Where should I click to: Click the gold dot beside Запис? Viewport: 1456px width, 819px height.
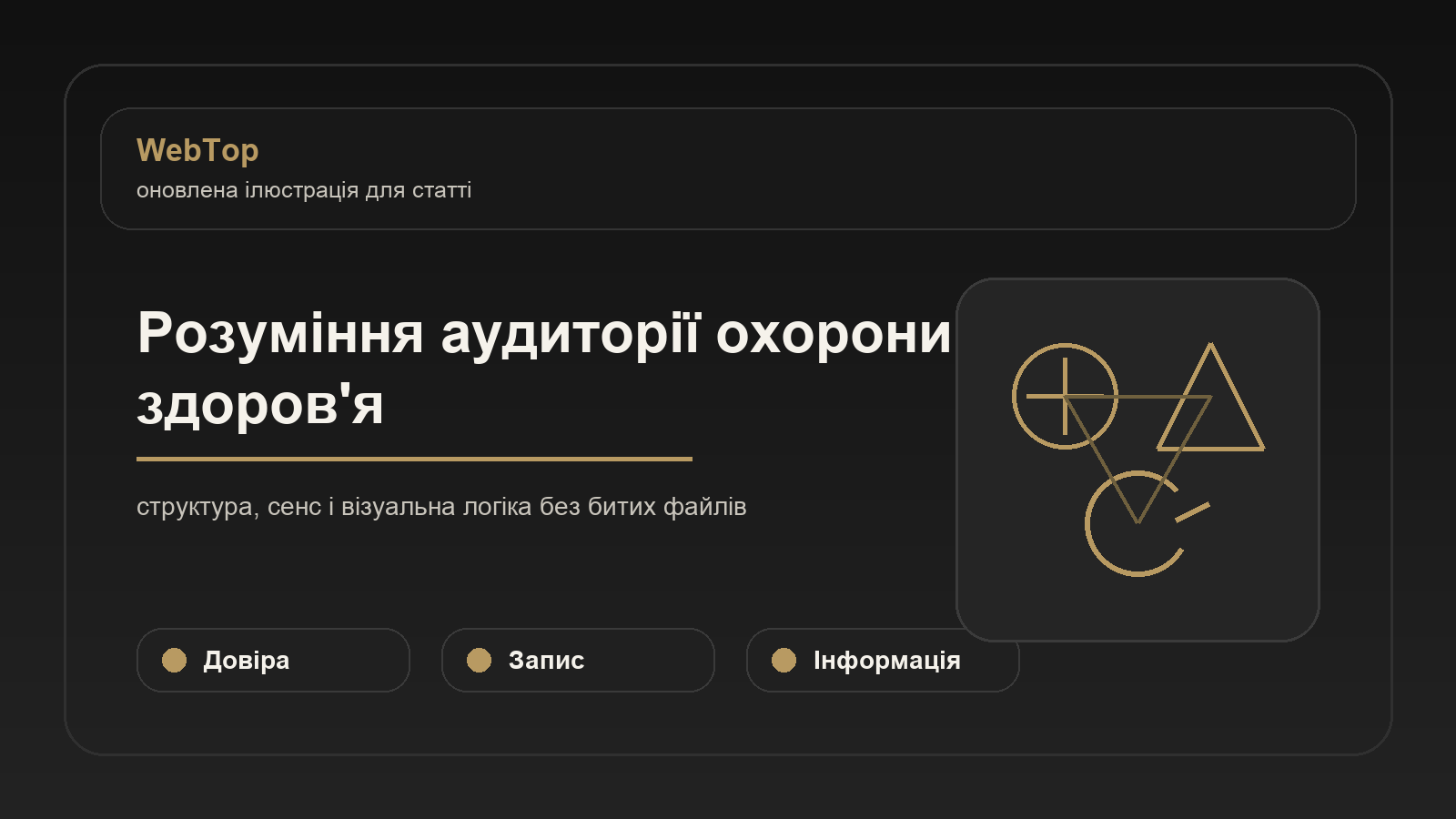(x=479, y=660)
